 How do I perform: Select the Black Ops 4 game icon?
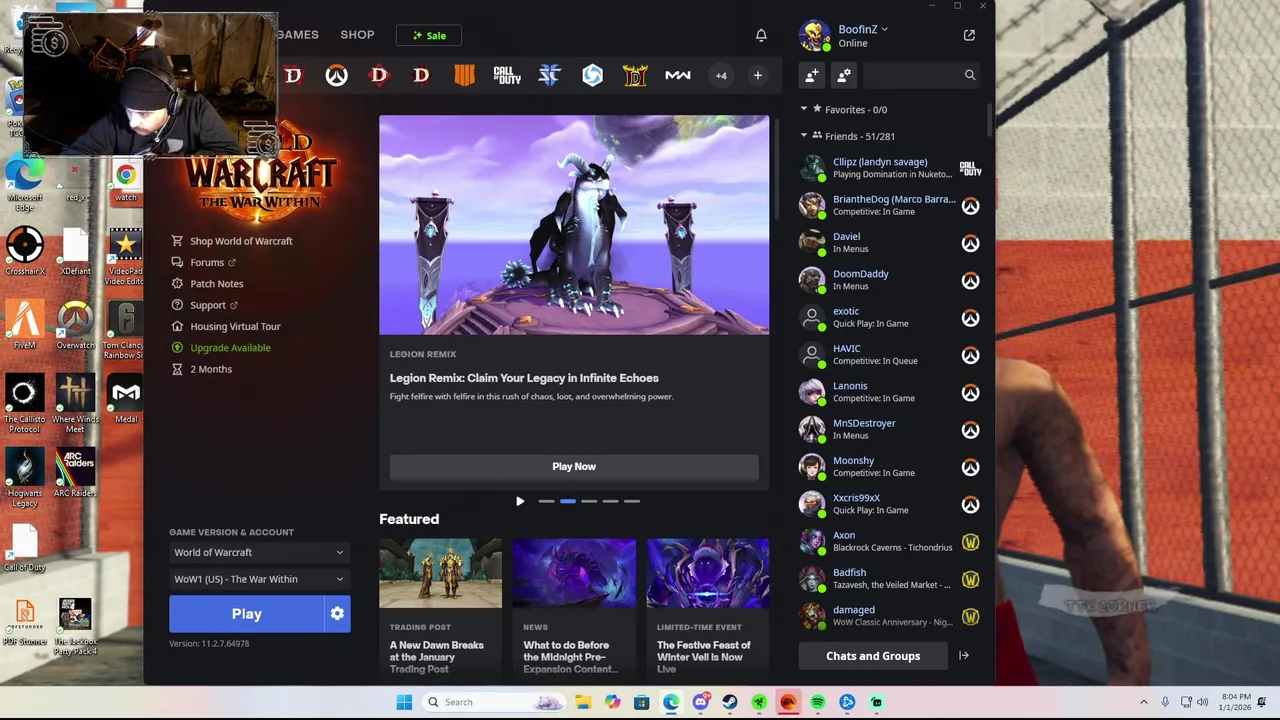pos(464,75)
